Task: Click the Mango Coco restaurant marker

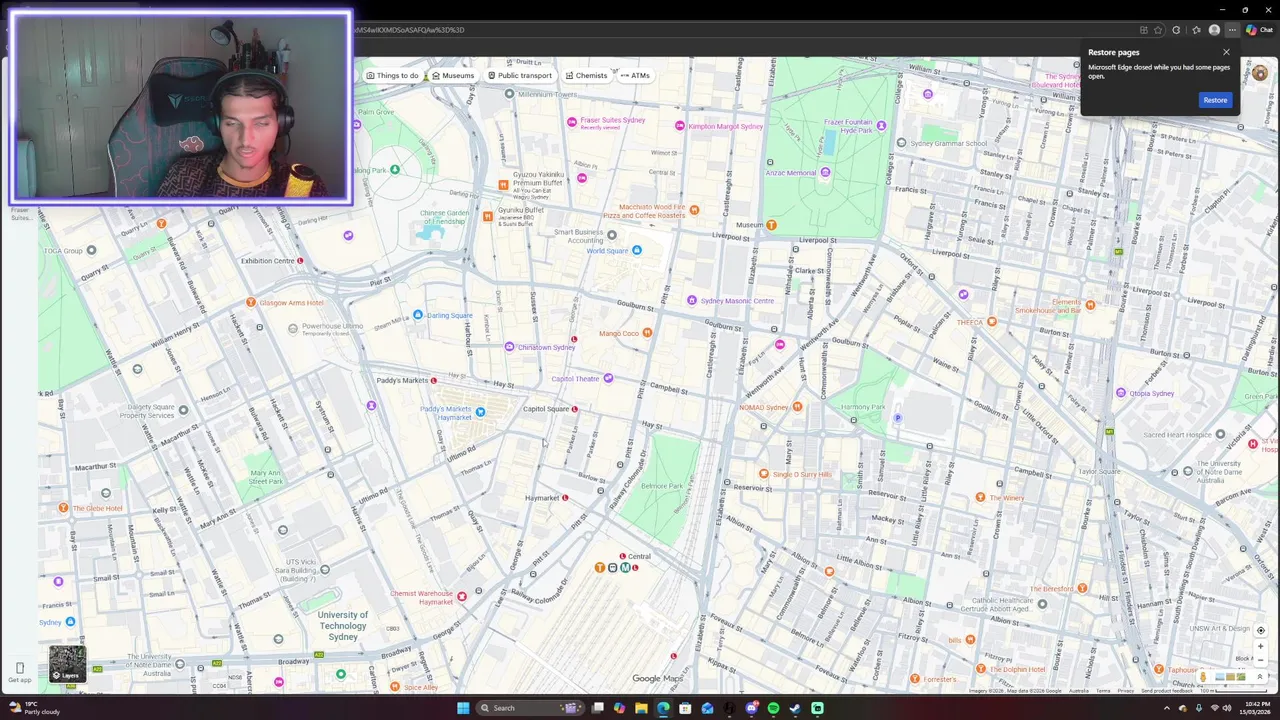Action: tap(647, 333)
